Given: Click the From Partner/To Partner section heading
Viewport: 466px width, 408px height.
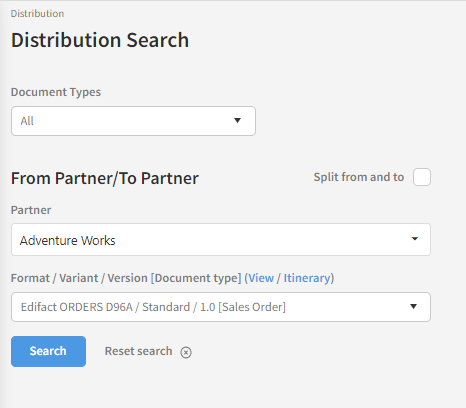Looking at the screenshot, I should 105,178.
